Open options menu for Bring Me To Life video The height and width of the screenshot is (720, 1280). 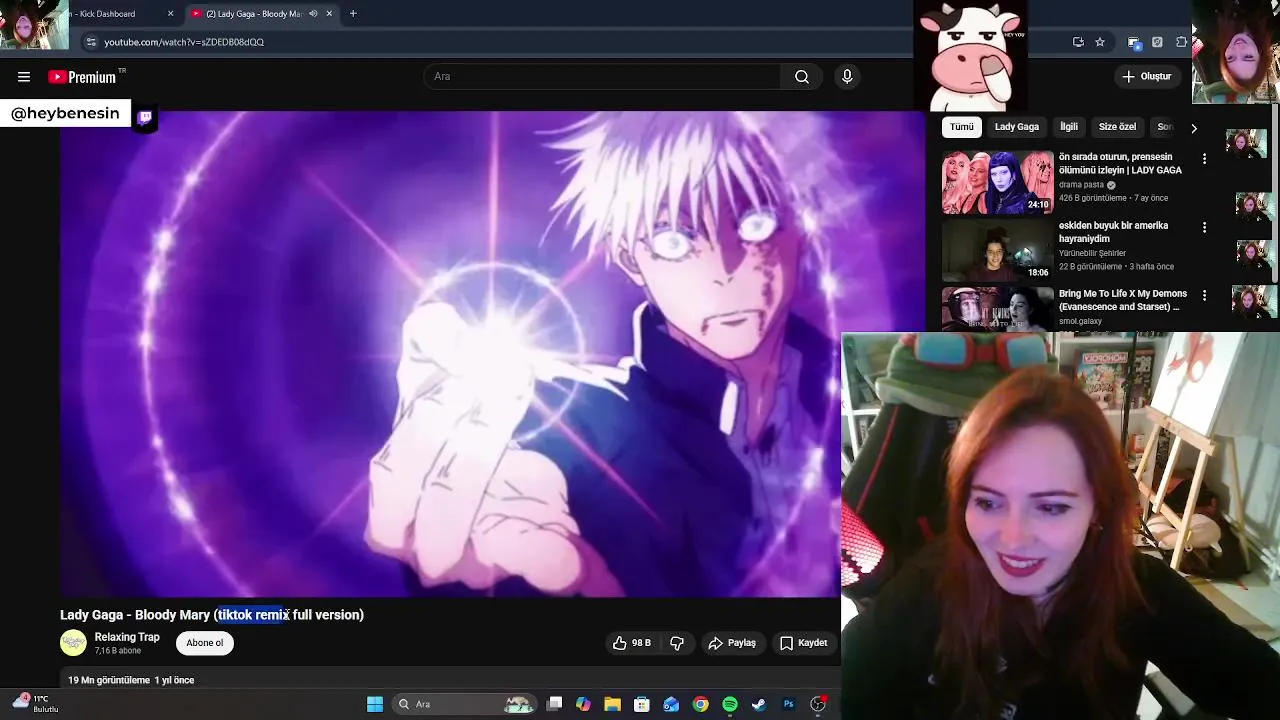coord(1204,296)
